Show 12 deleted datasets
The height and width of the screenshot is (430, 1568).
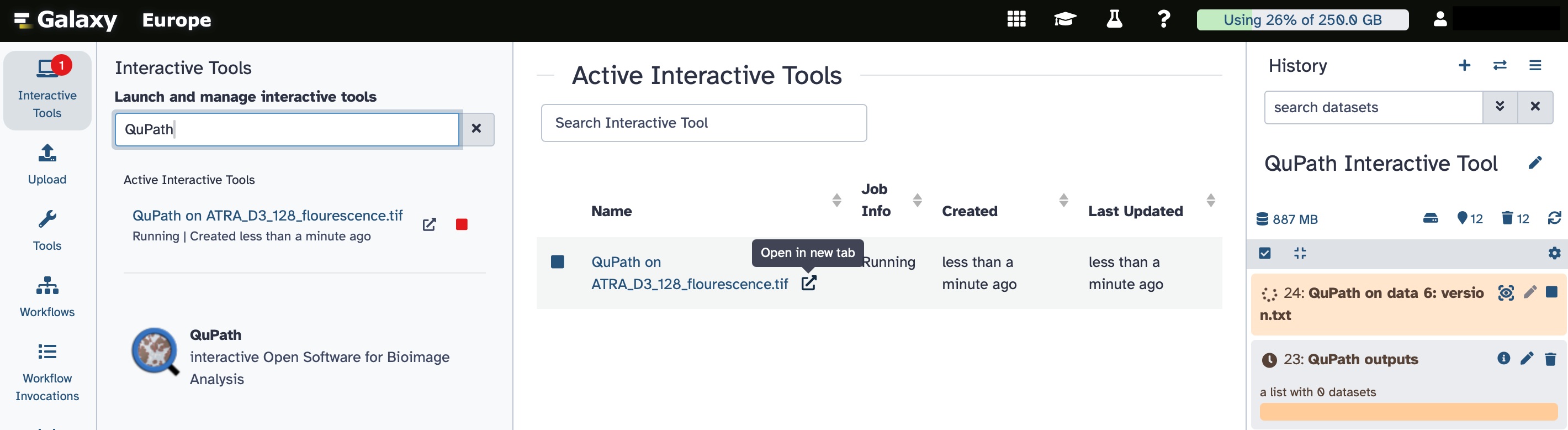1515,219
